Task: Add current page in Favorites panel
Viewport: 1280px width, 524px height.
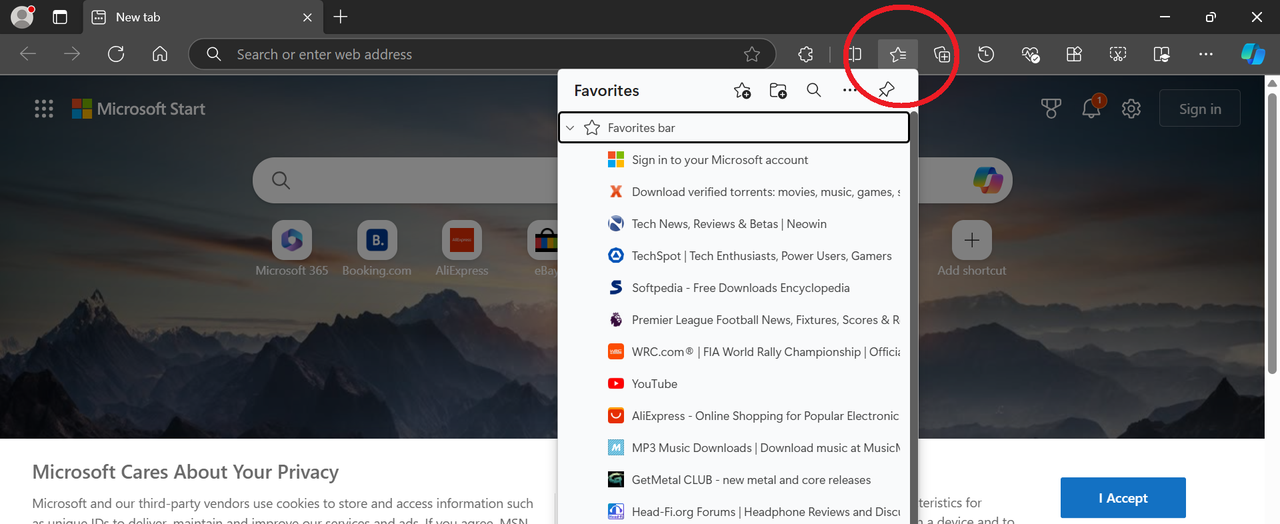Action: [742, 91]
